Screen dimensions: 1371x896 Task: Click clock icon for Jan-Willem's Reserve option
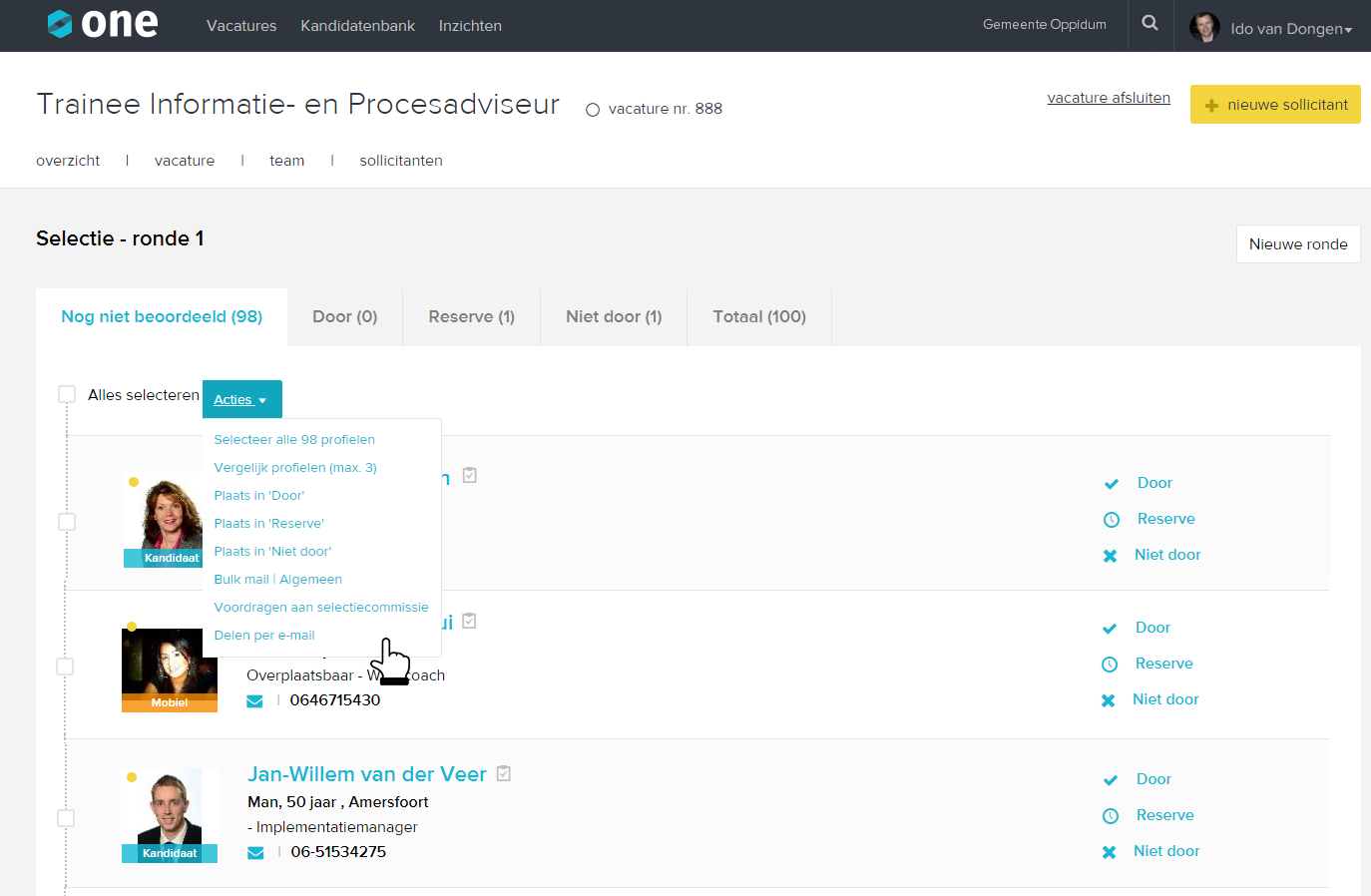[x=1110, y=816]
